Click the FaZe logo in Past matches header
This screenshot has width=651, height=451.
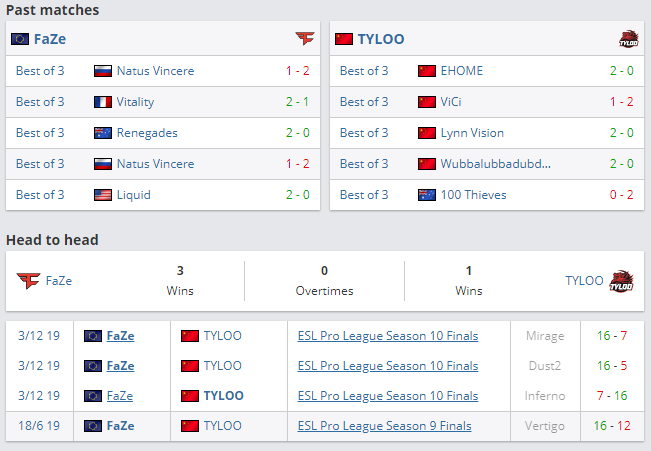(x=304, y=39)
